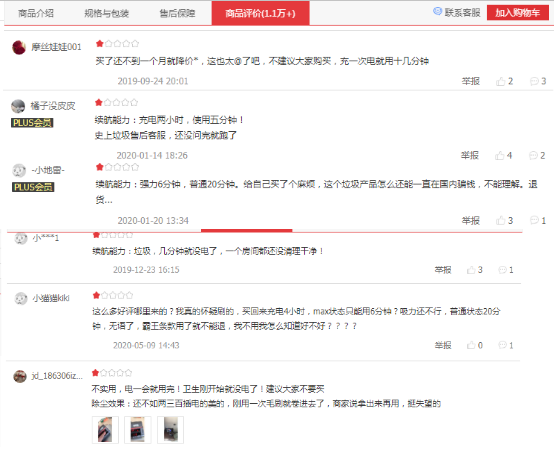Click star rating of 橘子没皮皮 review
Viewport: 554px width, 453px height.
[116, 103]
